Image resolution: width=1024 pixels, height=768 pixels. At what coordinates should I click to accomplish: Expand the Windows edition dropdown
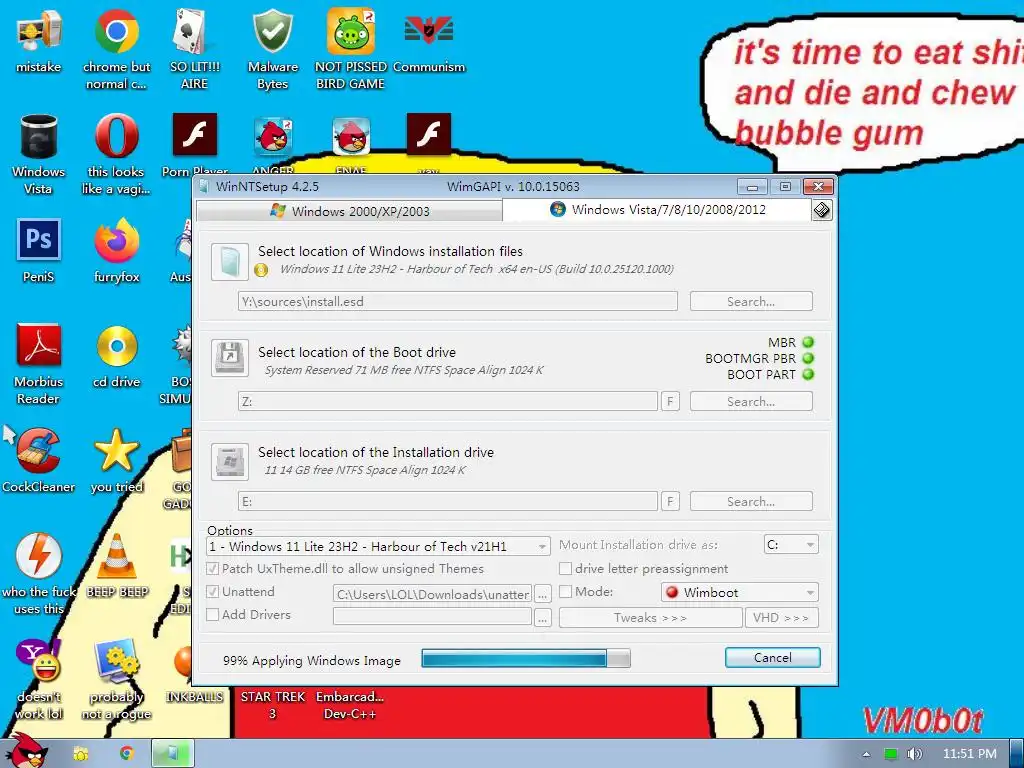pyautogui.click(x=378, y=547)
